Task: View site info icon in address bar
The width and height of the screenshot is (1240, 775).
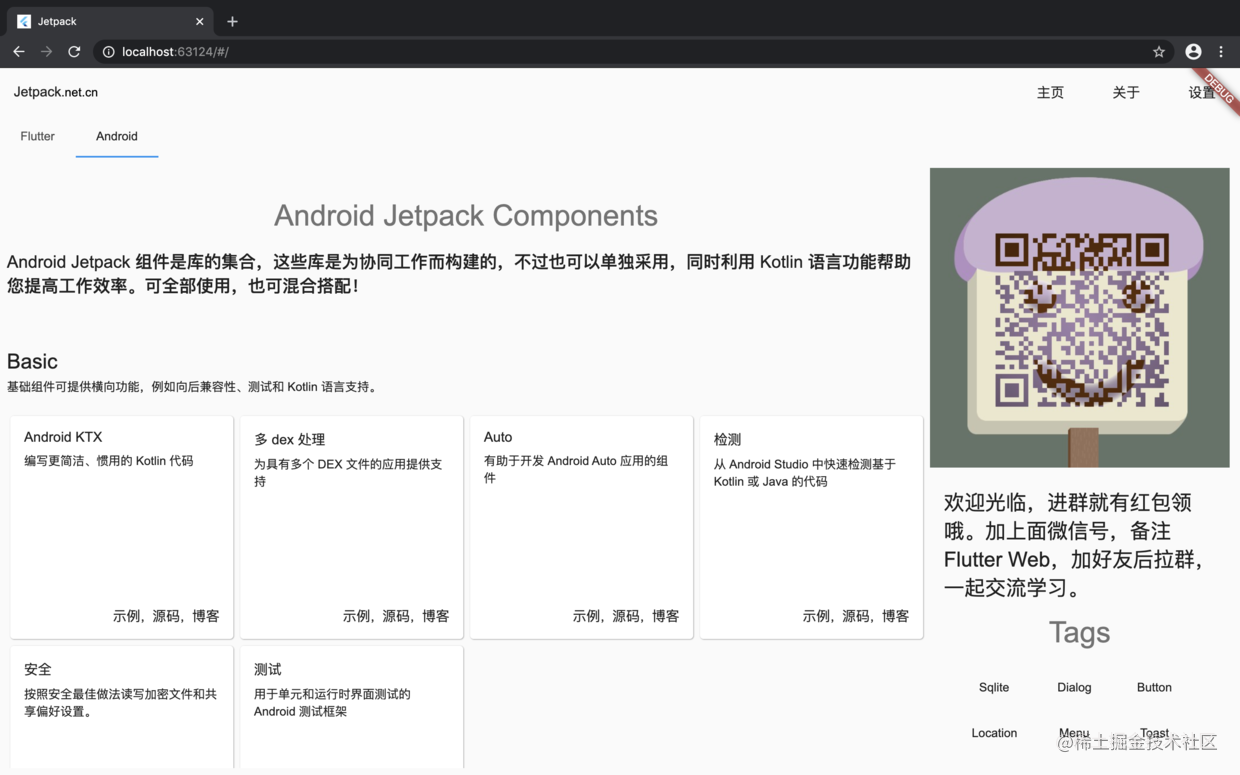Action: tap(108, 52)
